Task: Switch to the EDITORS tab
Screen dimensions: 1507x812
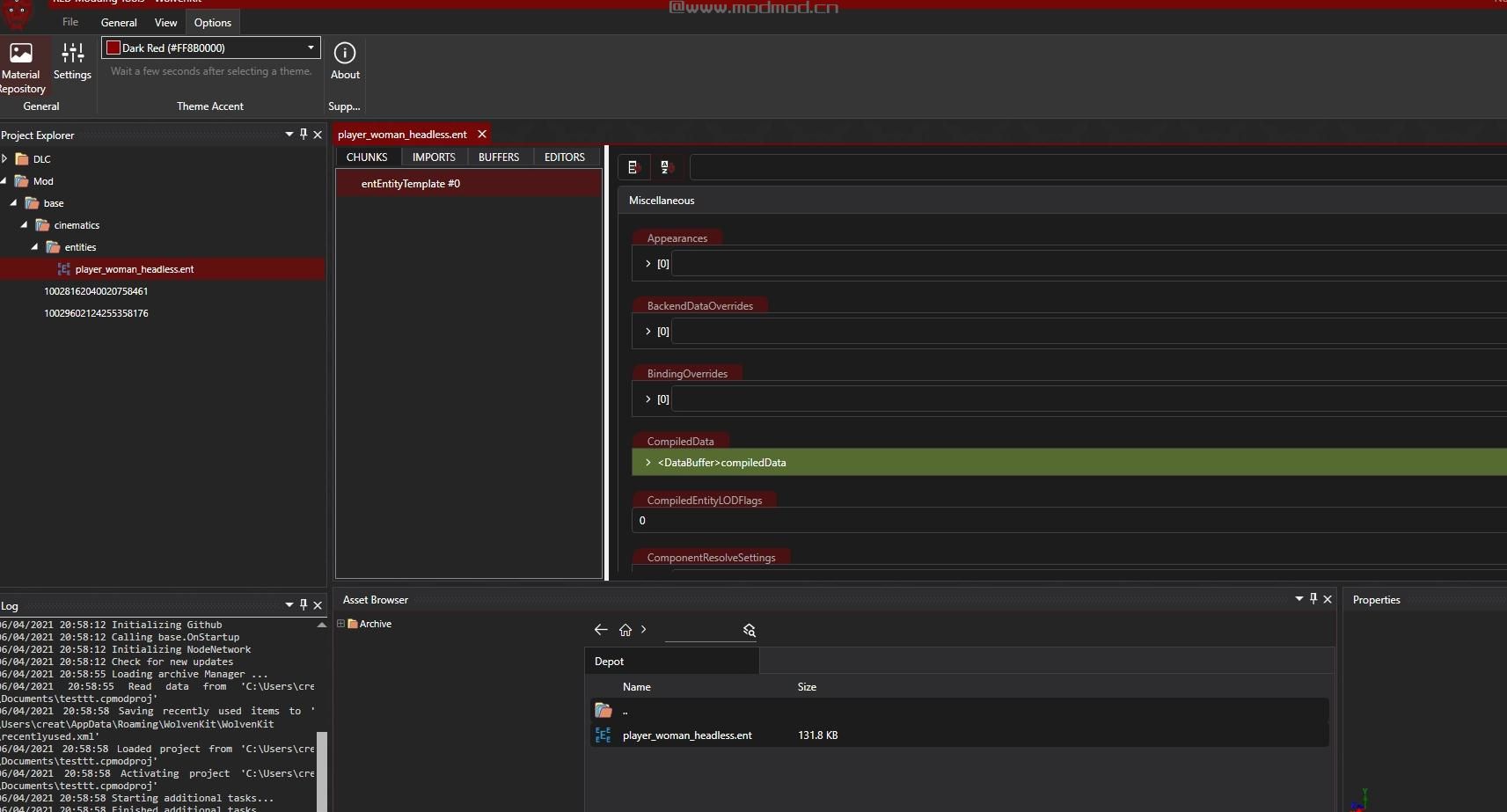Action: [x=564, y=157]
